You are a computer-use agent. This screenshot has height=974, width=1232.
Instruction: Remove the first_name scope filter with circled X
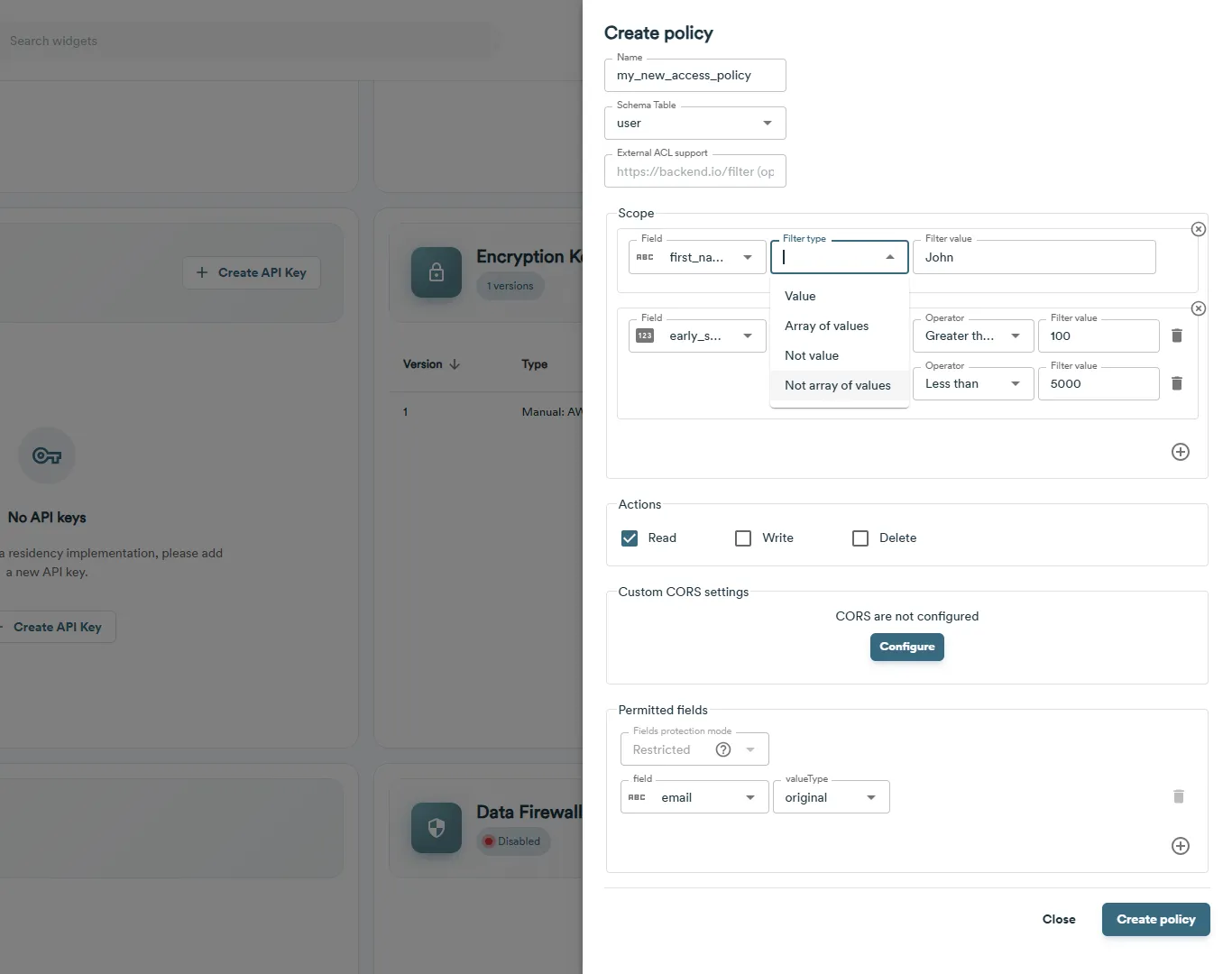[x=1198, y=229]
